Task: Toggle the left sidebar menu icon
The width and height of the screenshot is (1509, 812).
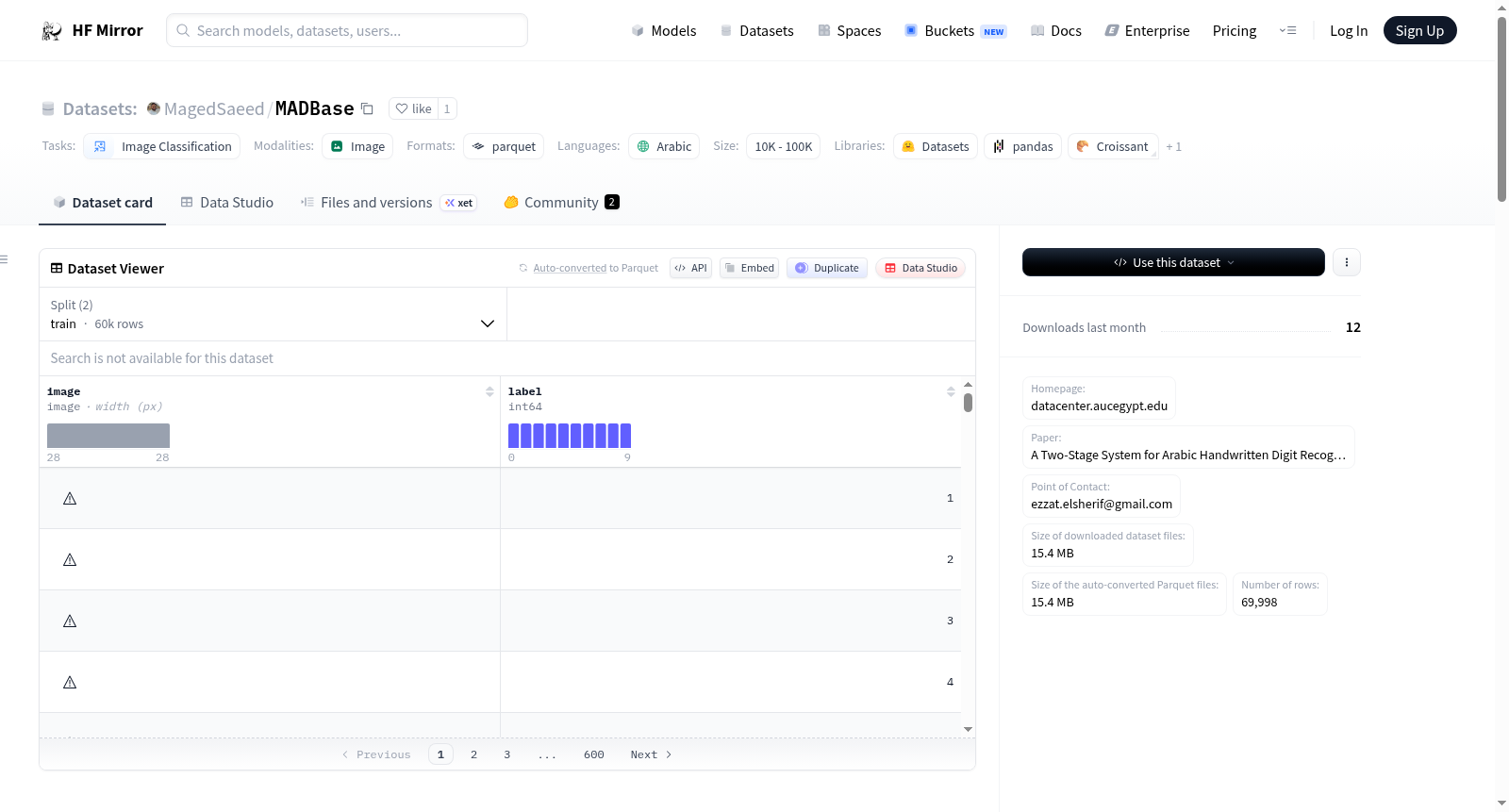Action: 4,259
